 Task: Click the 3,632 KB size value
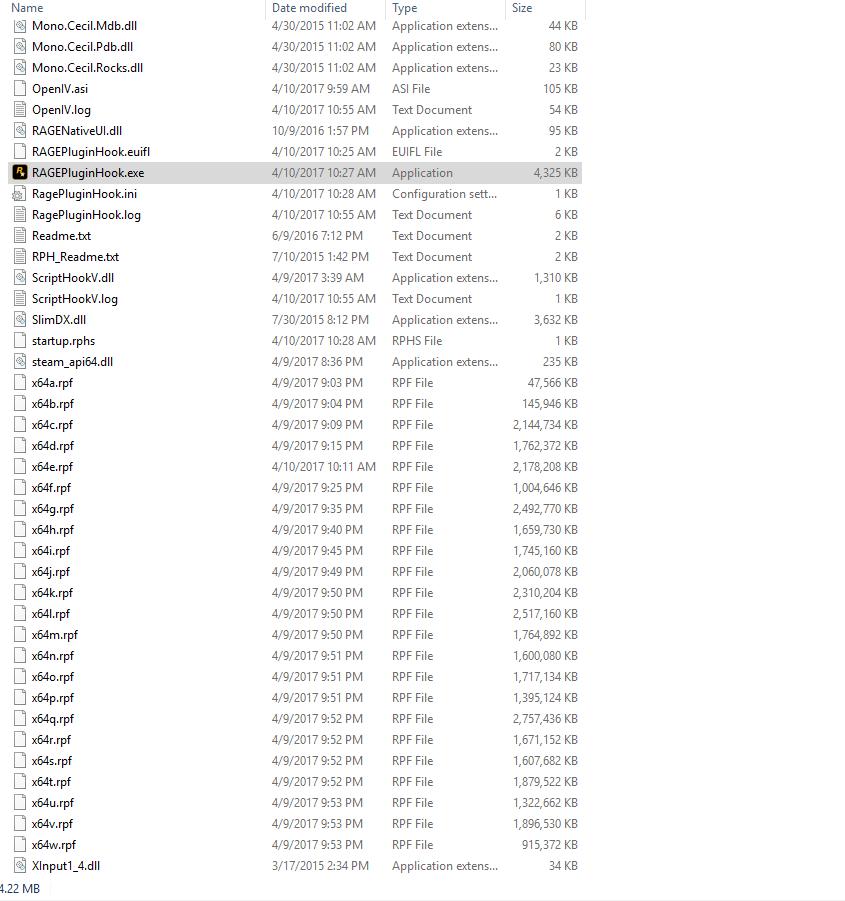[555, 319]
